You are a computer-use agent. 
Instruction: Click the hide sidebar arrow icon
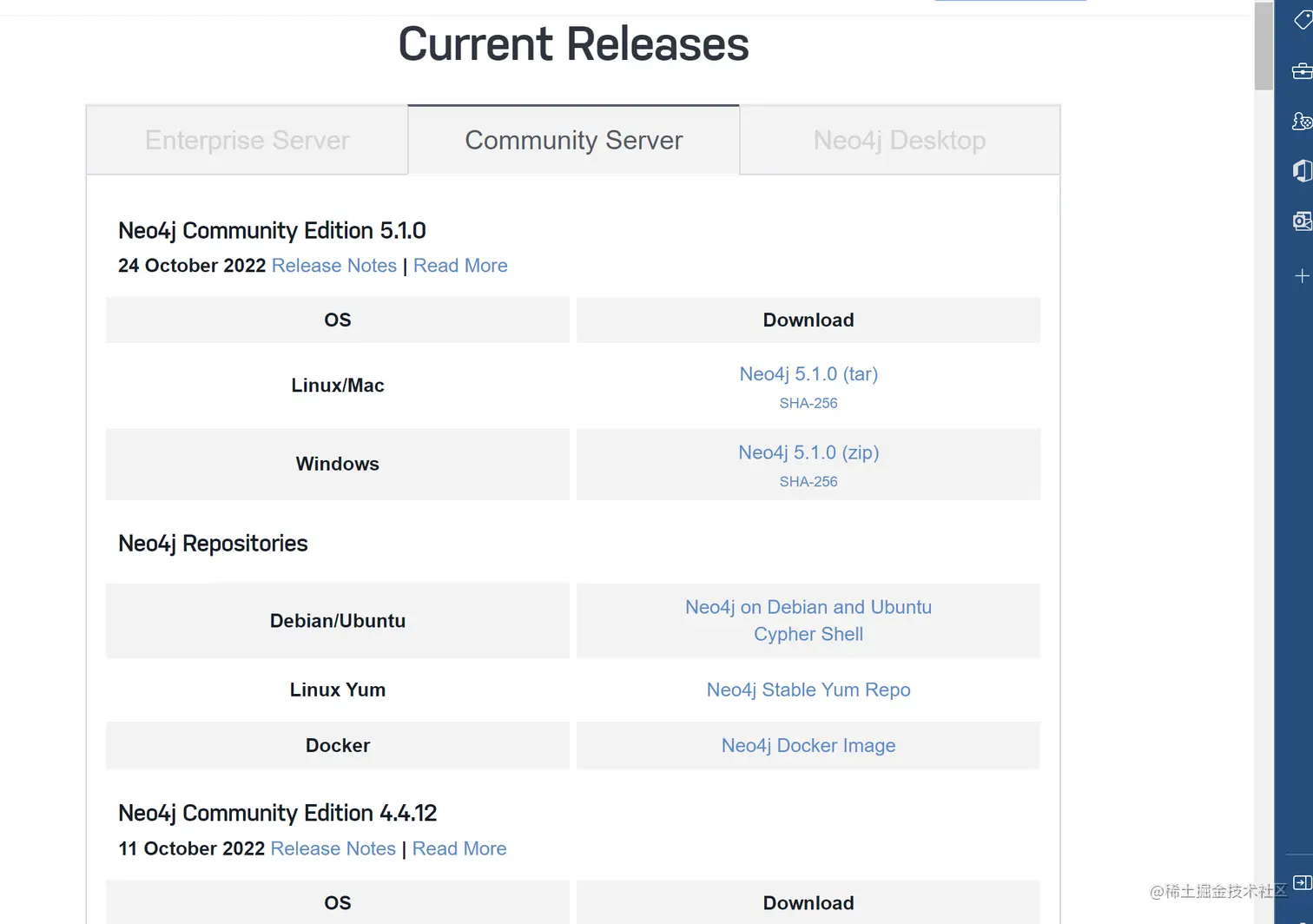click(1302, 883)
